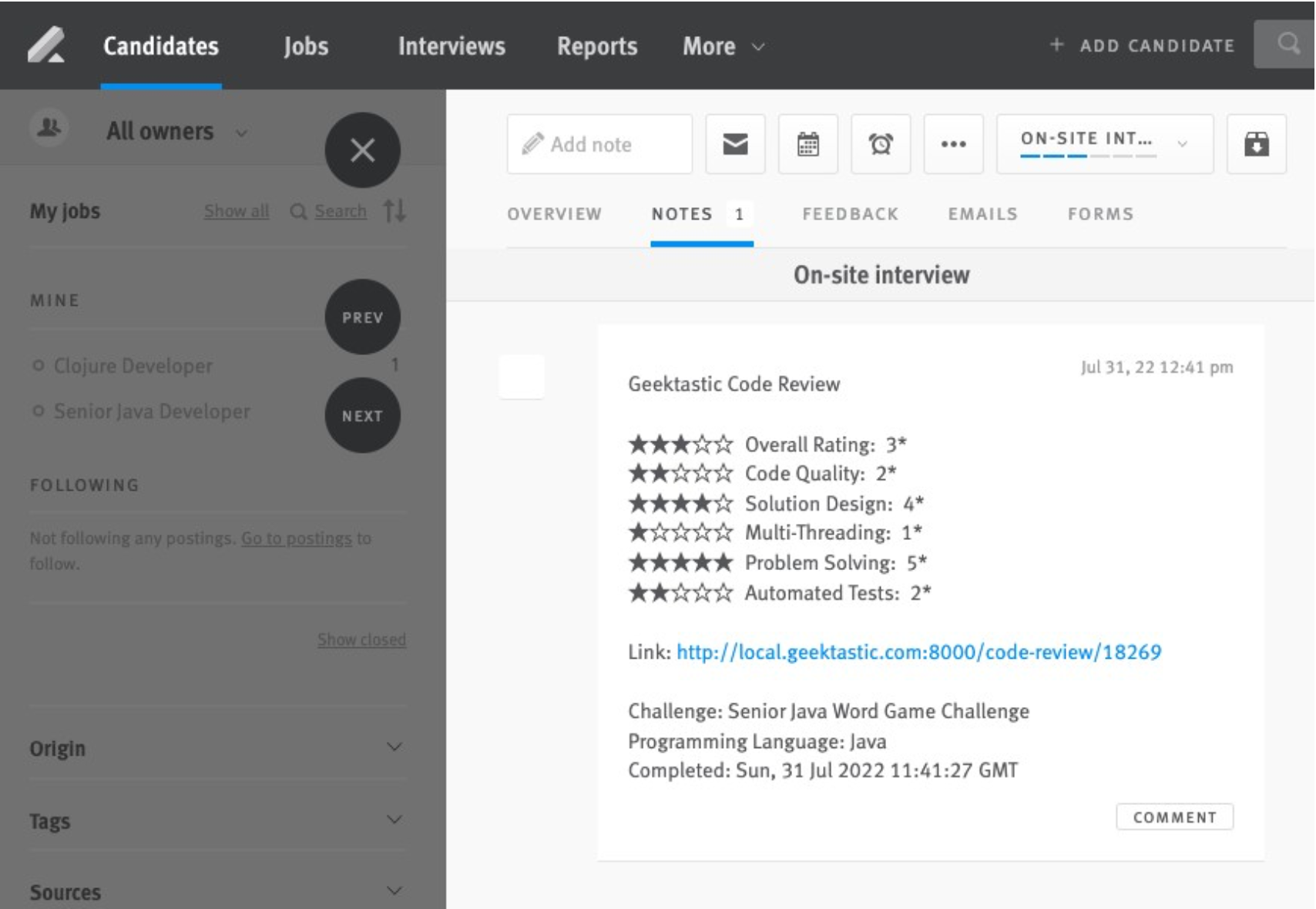The width and height of the screenshot is (1316, 909).
Task: Sort jobs with the arrows icon
Action: click(x=396, y=211)
